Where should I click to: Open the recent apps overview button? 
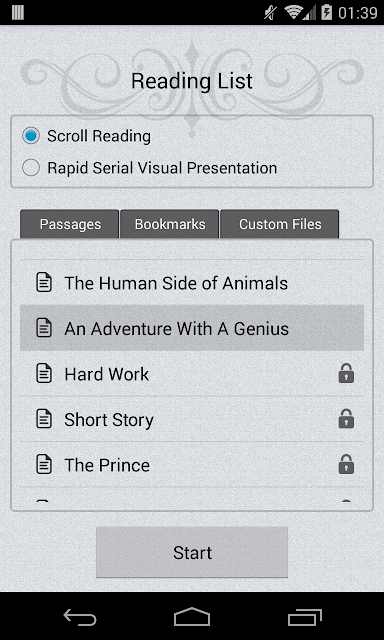(305, 617)
